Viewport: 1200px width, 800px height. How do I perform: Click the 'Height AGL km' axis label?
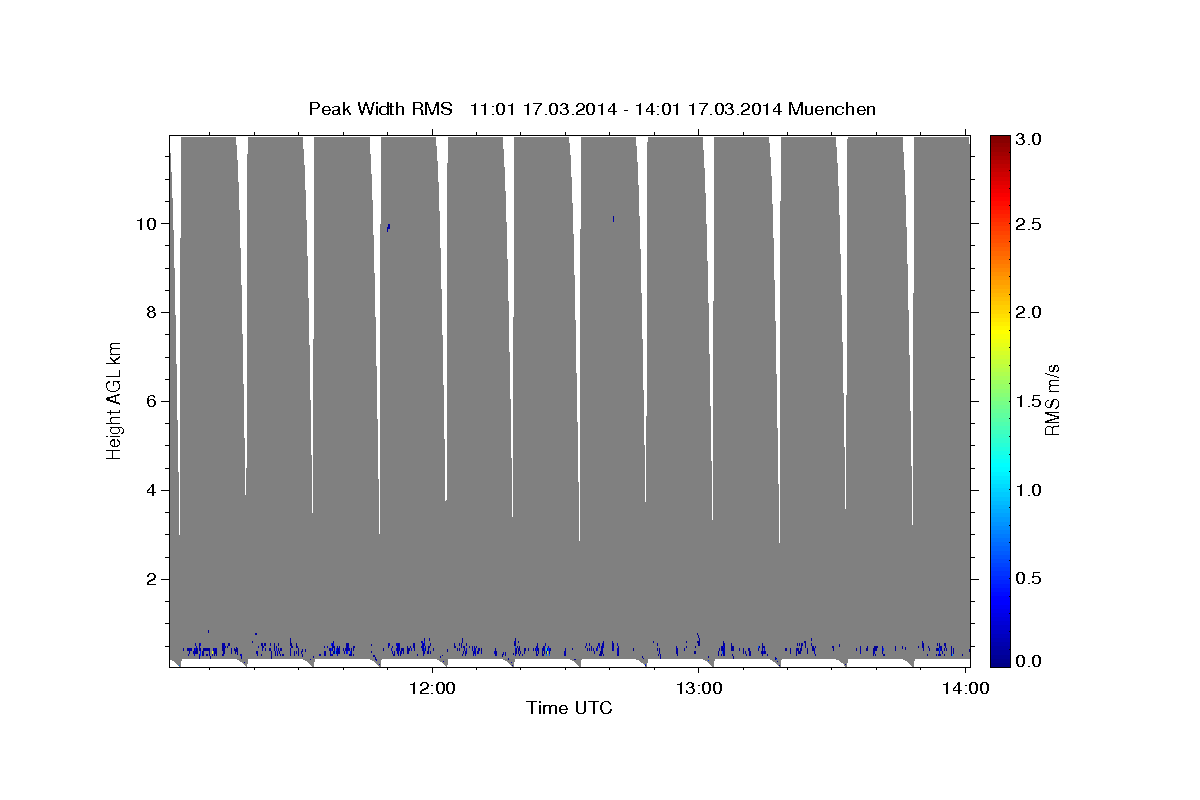tap(114, 401)
